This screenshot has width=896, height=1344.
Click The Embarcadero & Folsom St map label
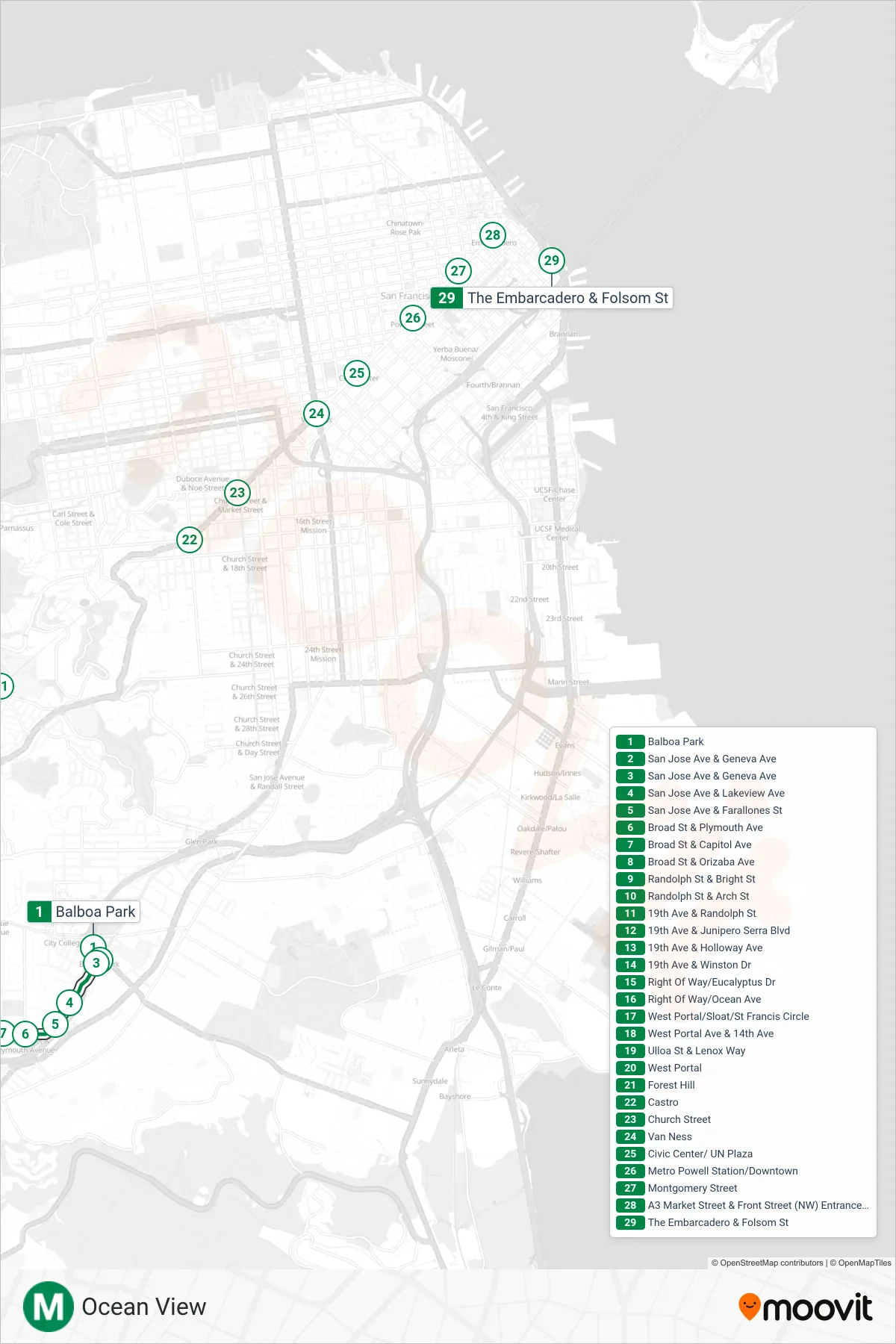pyautogui.click(x=552, y=298)
